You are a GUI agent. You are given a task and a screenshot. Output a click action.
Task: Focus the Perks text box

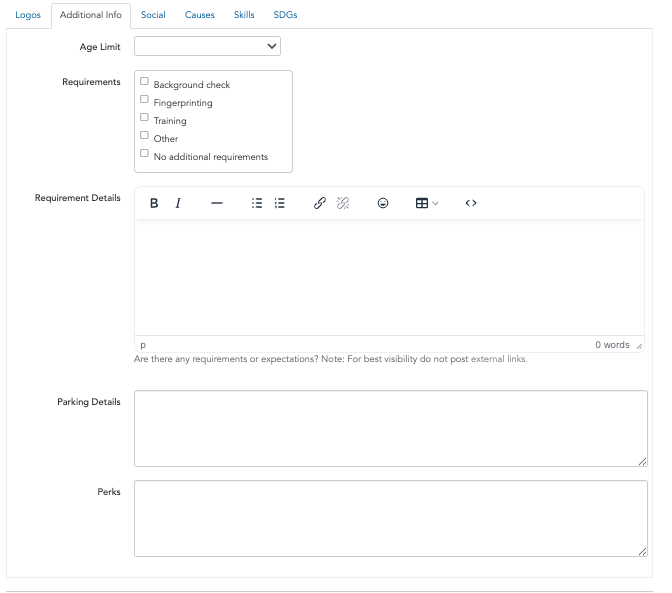click(391, 518)
